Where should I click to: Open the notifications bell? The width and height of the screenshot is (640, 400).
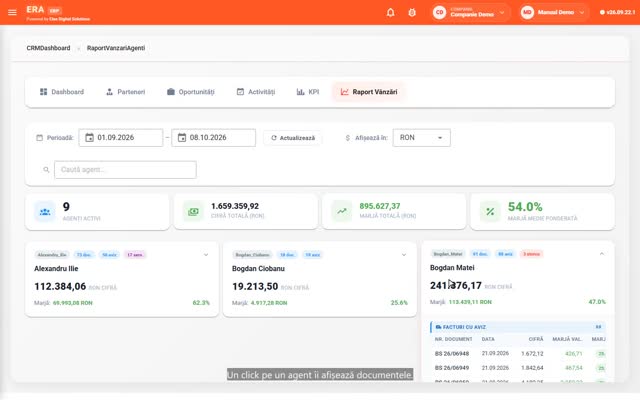tap(391, 12)
